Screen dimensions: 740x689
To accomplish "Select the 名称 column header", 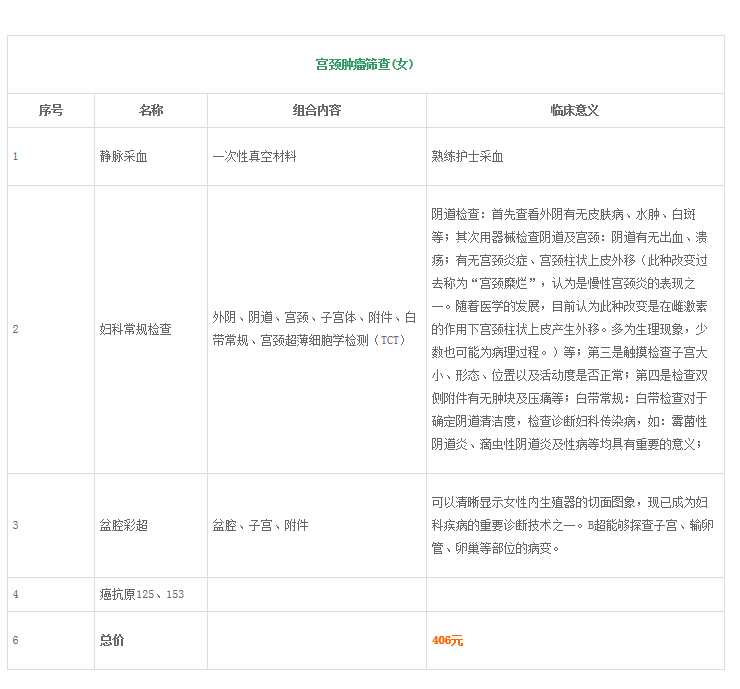I will (151, 110).
